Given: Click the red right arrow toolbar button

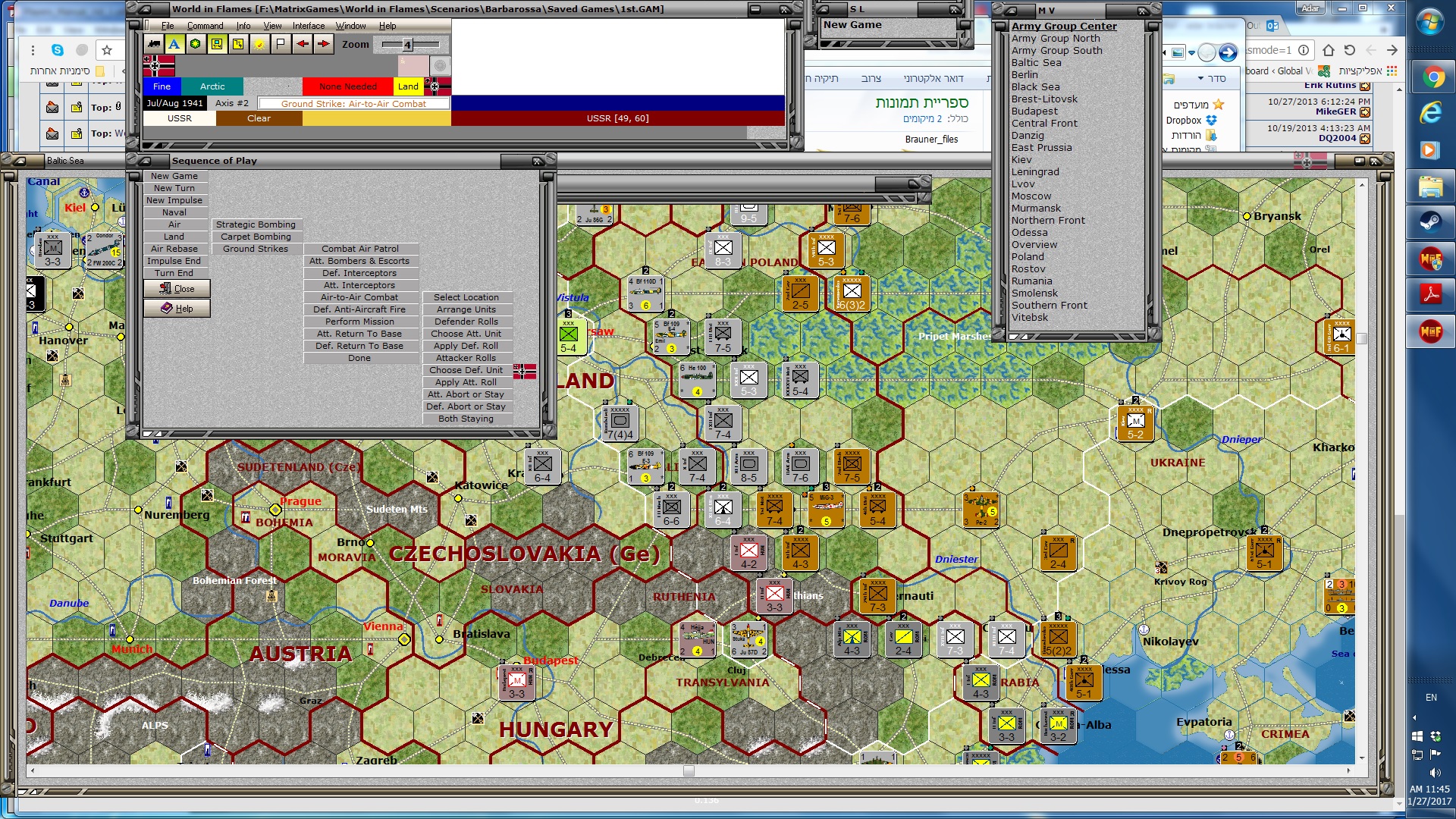Looking at the screenshot, I should coord(323,44).
